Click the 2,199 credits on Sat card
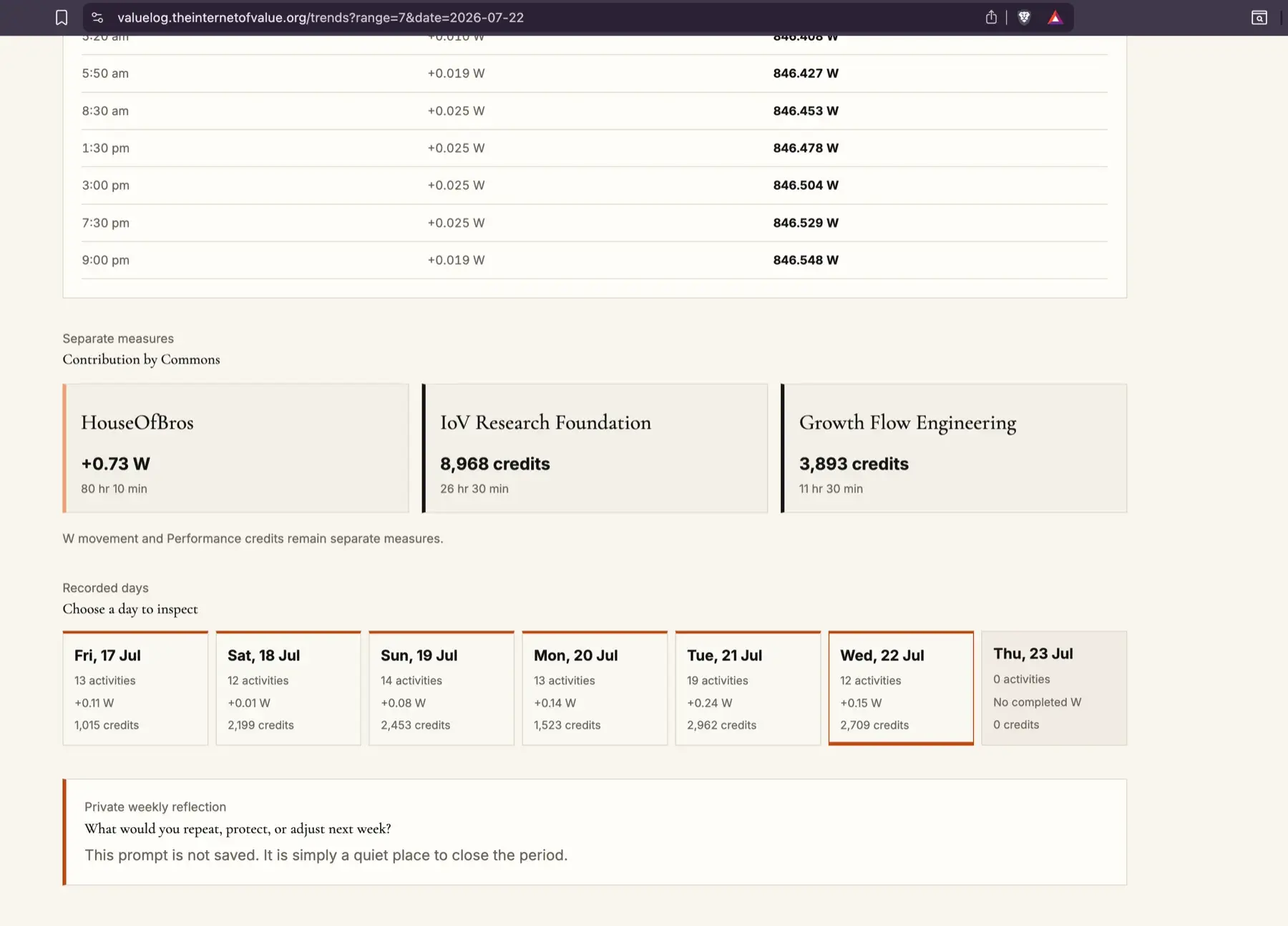The image size is (1288, 926). [260, 725]
